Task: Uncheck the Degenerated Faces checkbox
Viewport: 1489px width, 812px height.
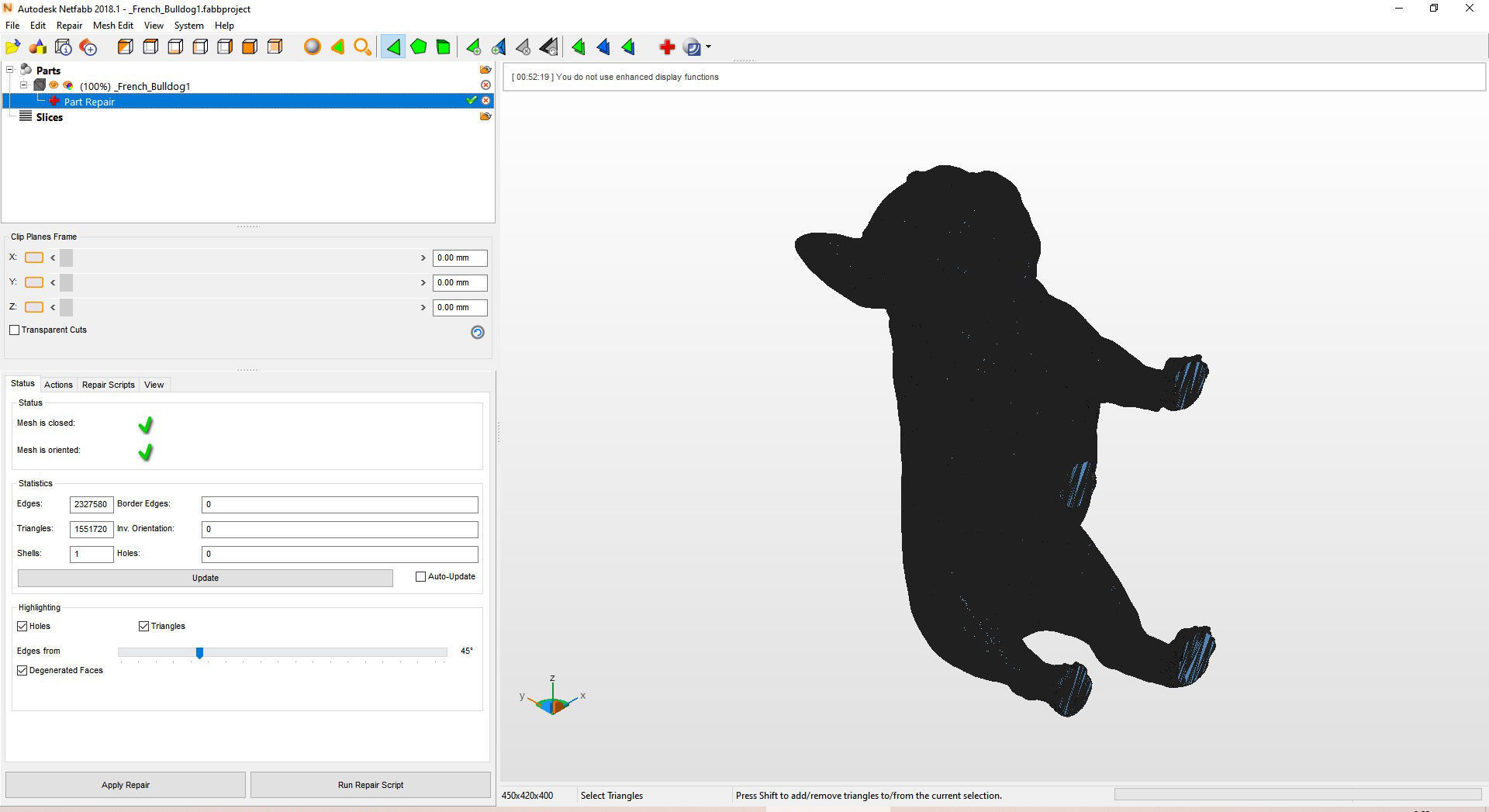Action: (22, 670)
